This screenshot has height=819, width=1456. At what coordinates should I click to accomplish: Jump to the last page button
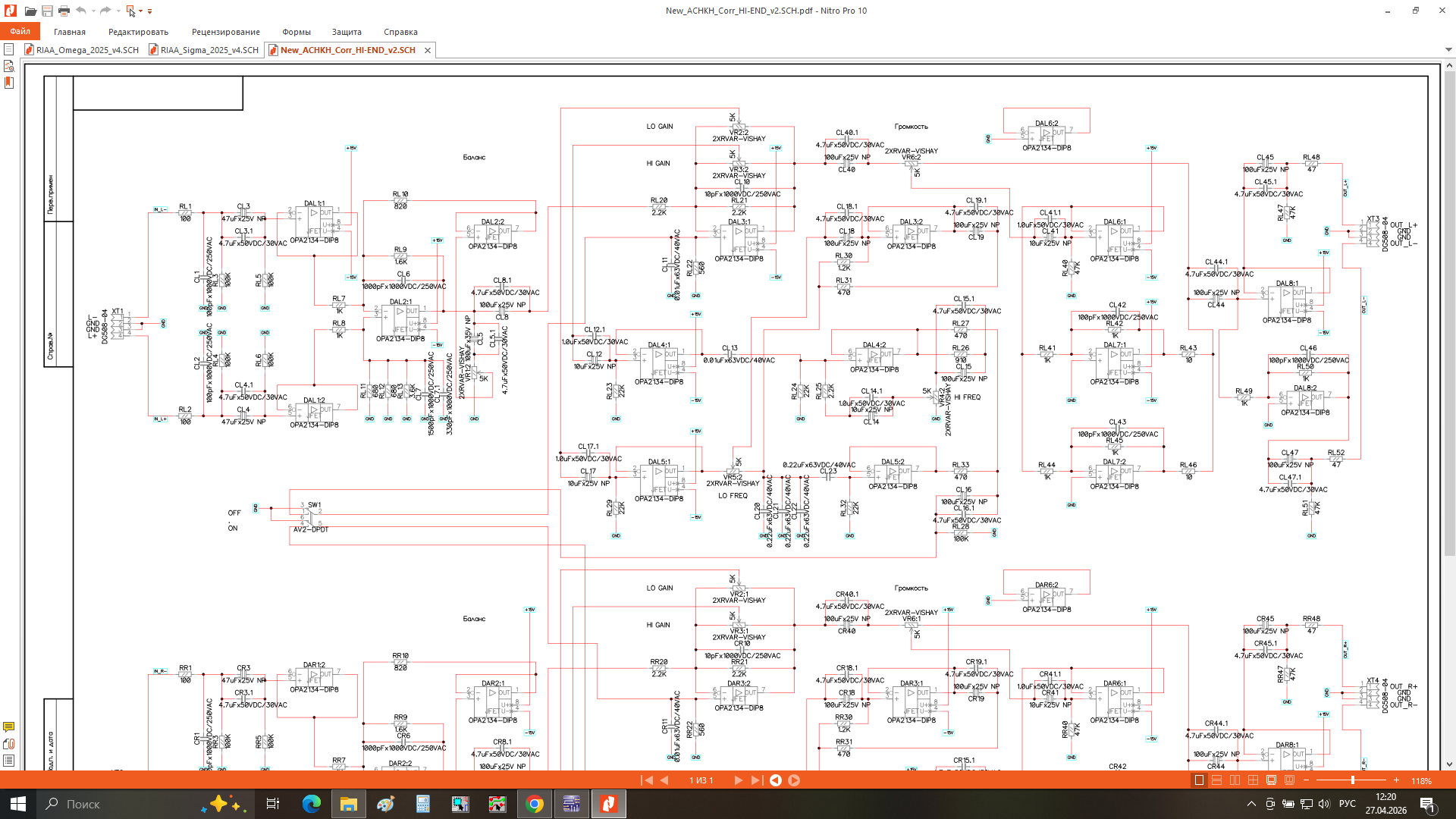756,780
